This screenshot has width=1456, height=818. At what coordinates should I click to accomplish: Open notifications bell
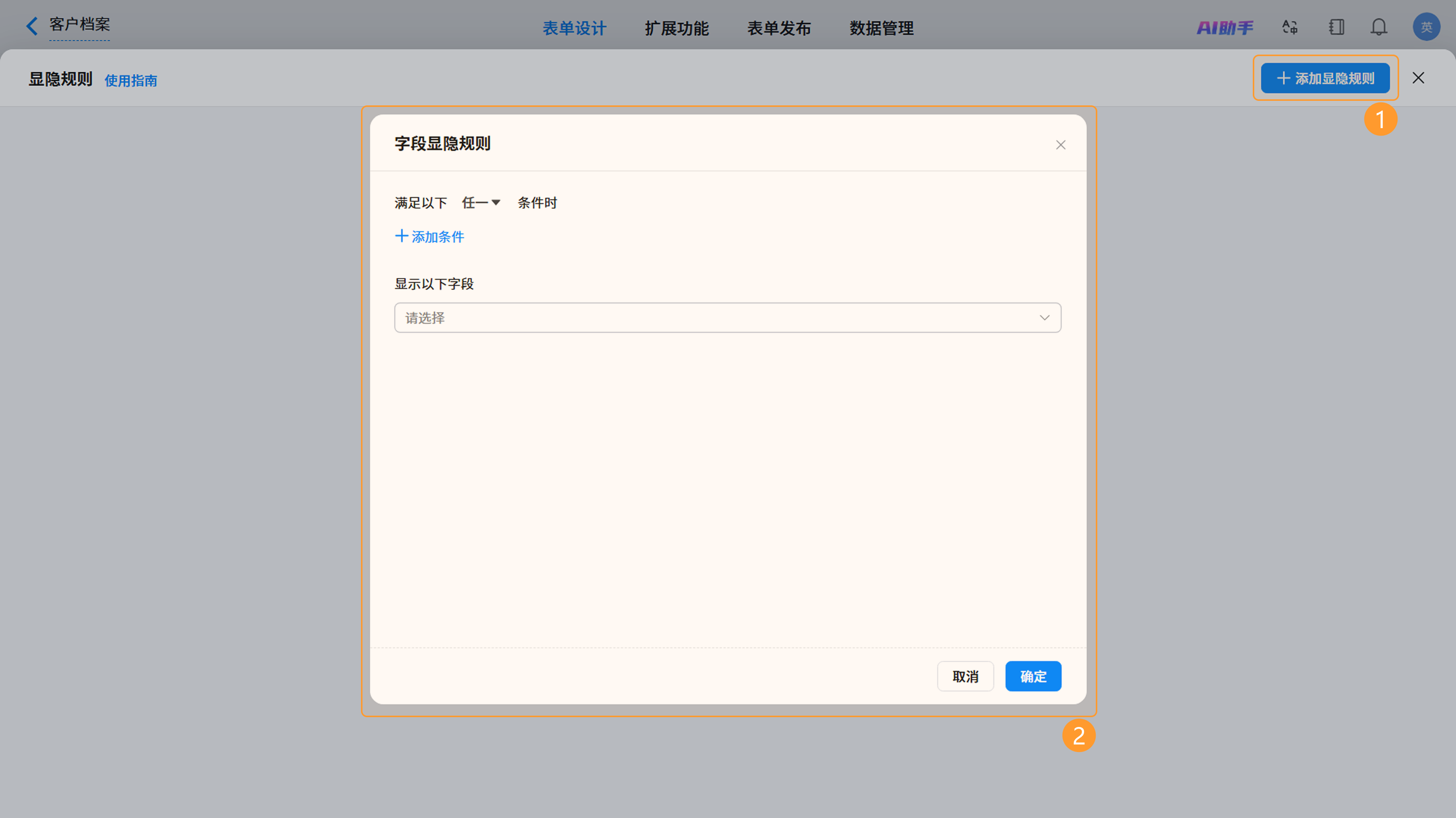pos(1379,27)
